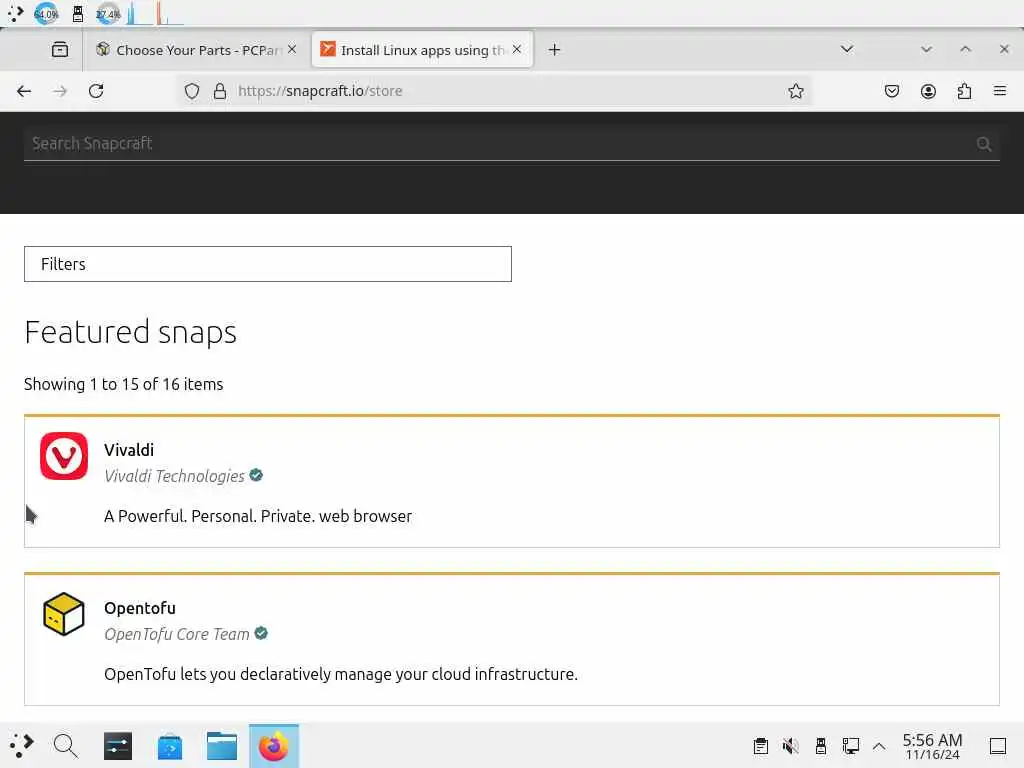Open Discover software center from taskbar

coord(170,746)
